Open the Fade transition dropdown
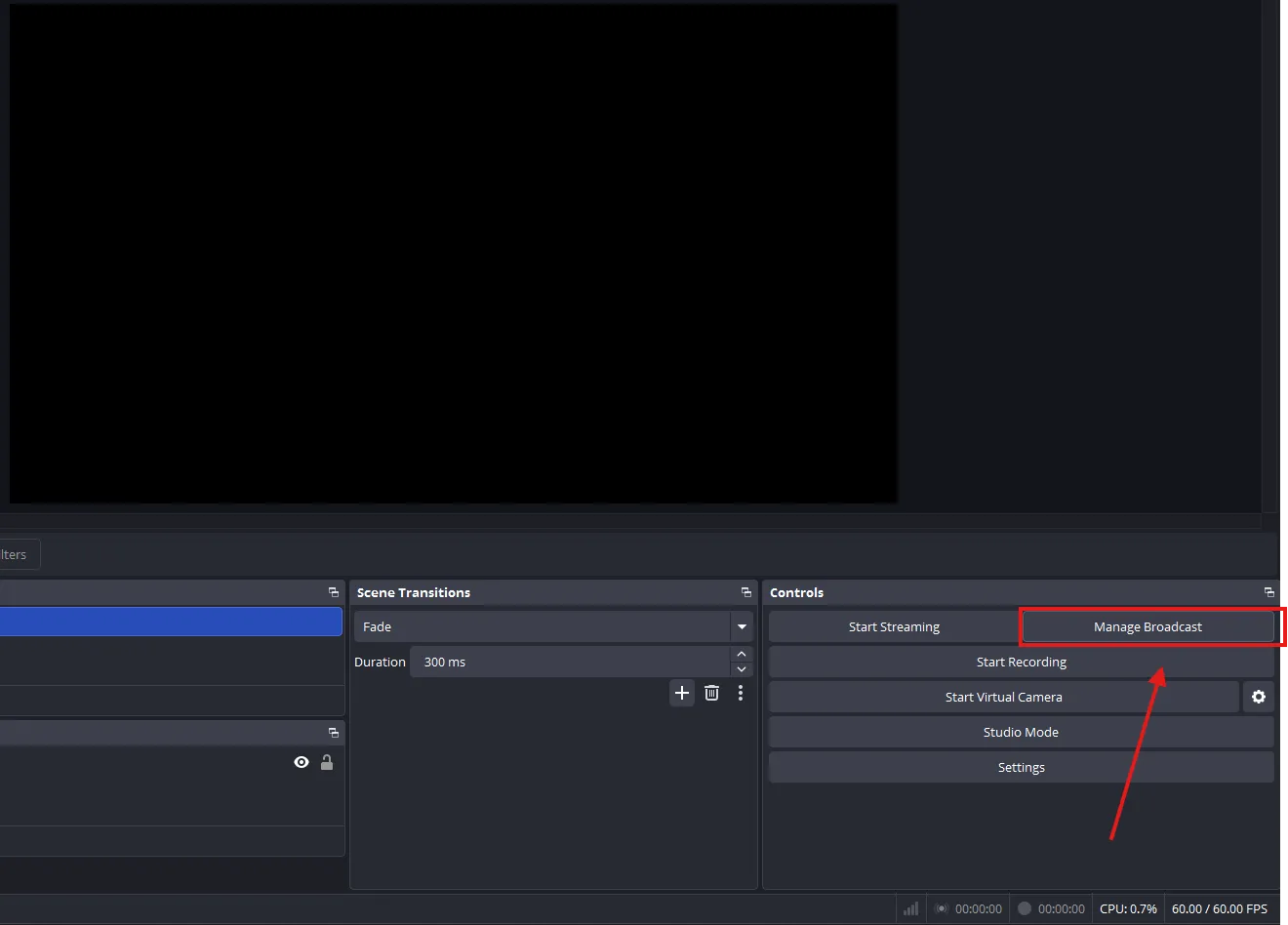Screen dimensions: 1288x925 [741, 626]
